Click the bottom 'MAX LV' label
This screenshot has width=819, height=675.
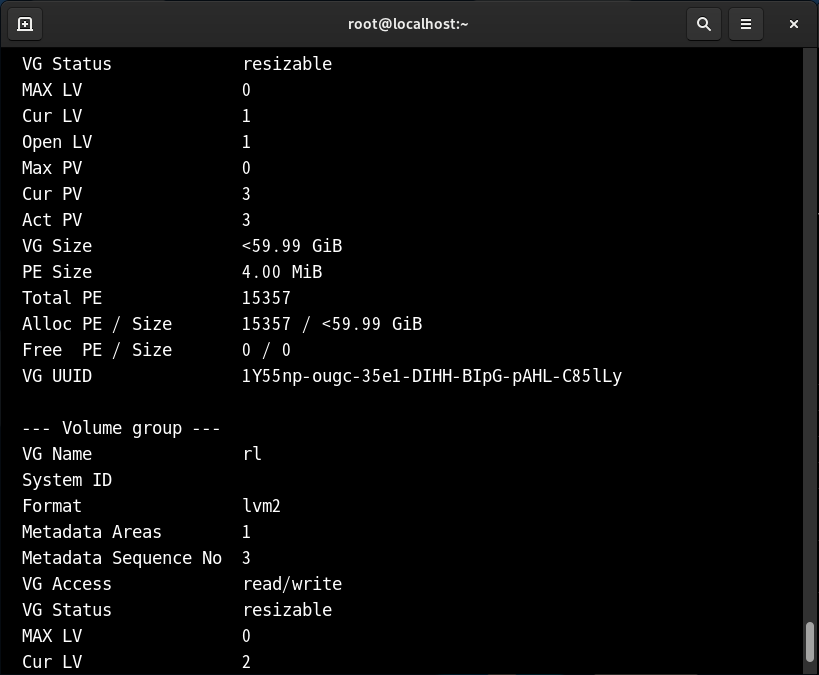tap(52, 636)
